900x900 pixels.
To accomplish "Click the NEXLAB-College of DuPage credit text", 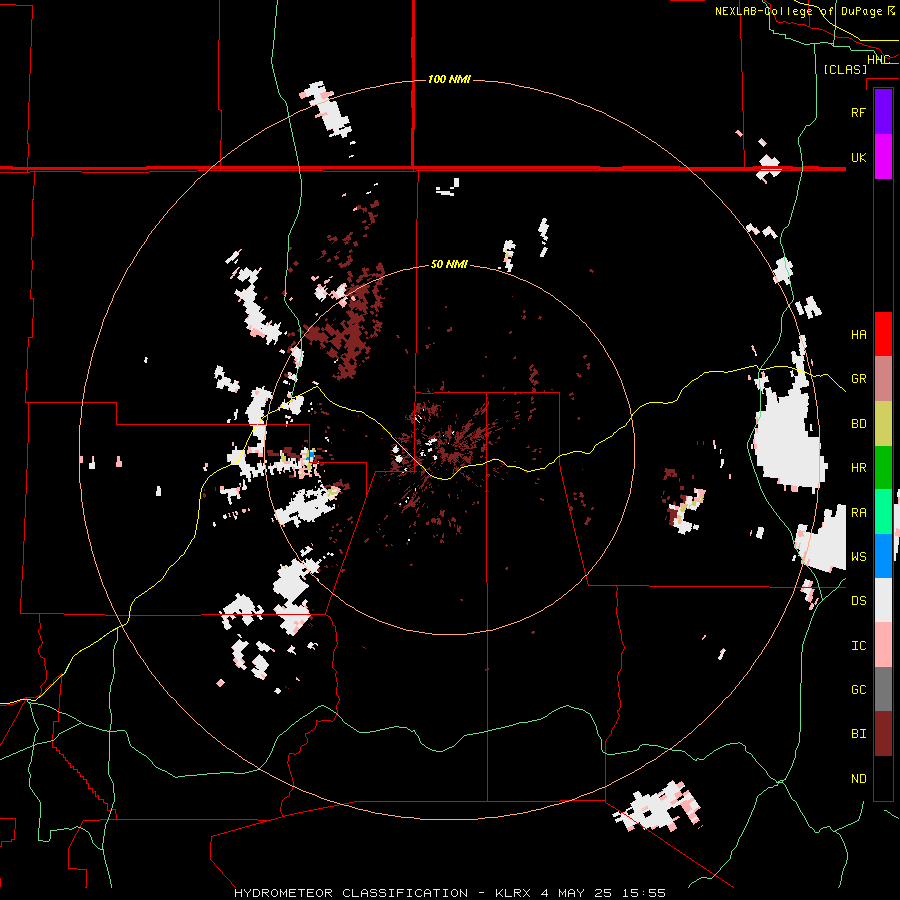I will coord(805,11).
